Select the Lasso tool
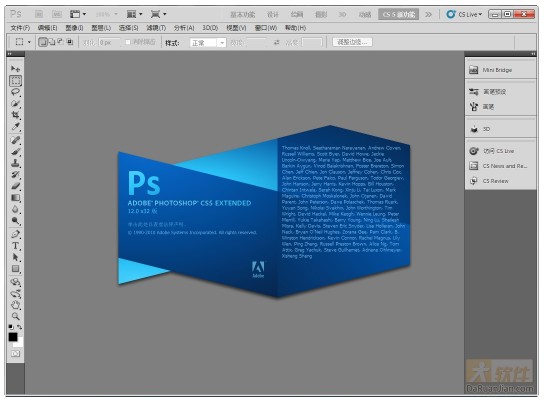The image size is (544, 401). [x=15, y=92]
